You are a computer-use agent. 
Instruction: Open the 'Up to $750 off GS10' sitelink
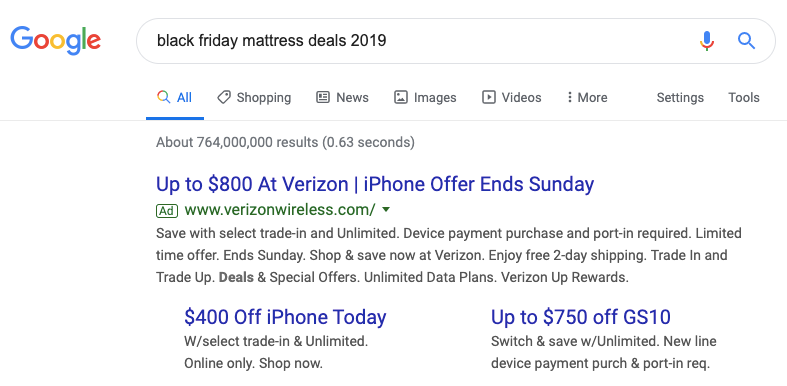point(581,317)
